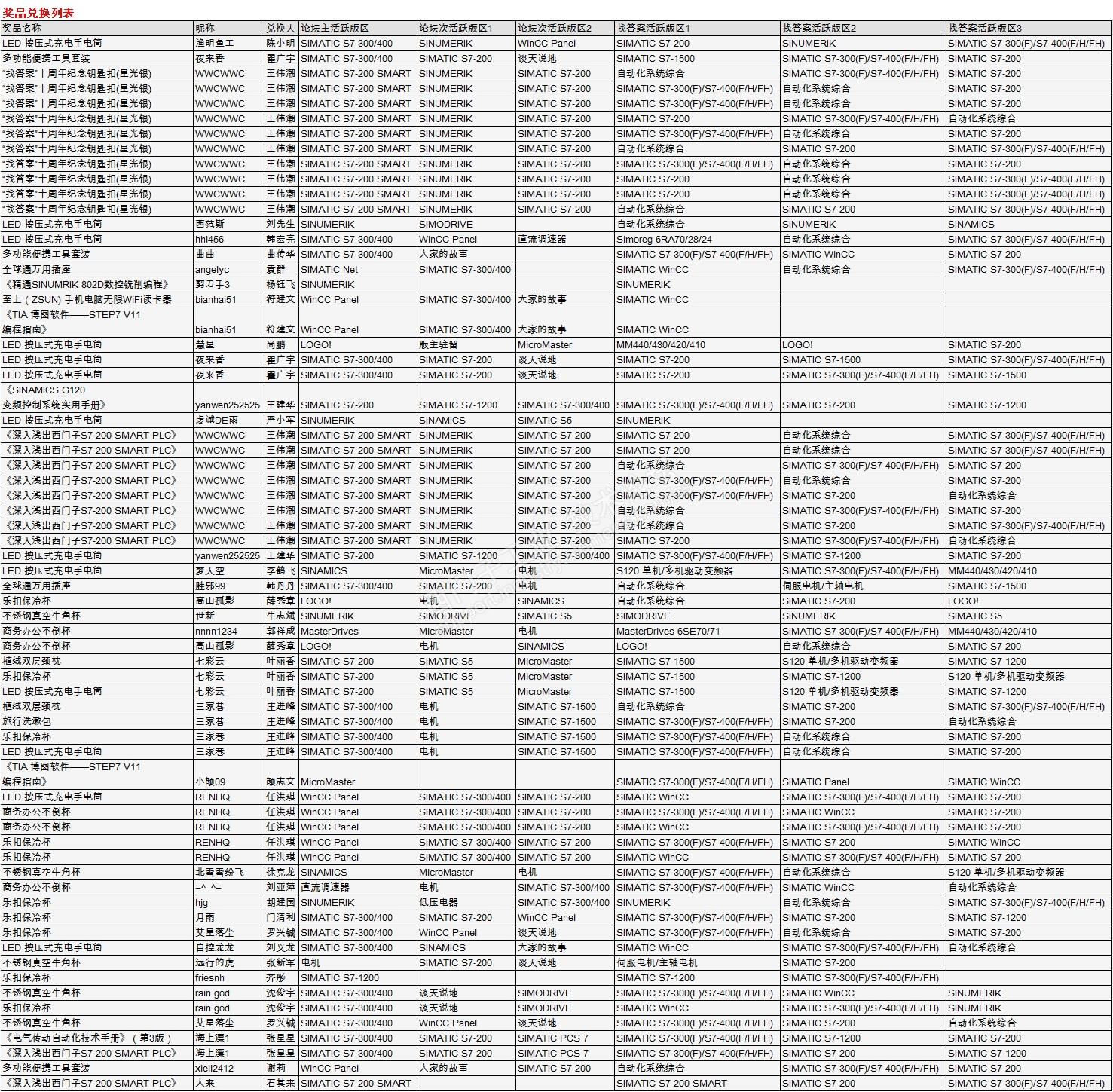
Task: Click the redeemer name 刘义龙
Action: tap(280, 947)
